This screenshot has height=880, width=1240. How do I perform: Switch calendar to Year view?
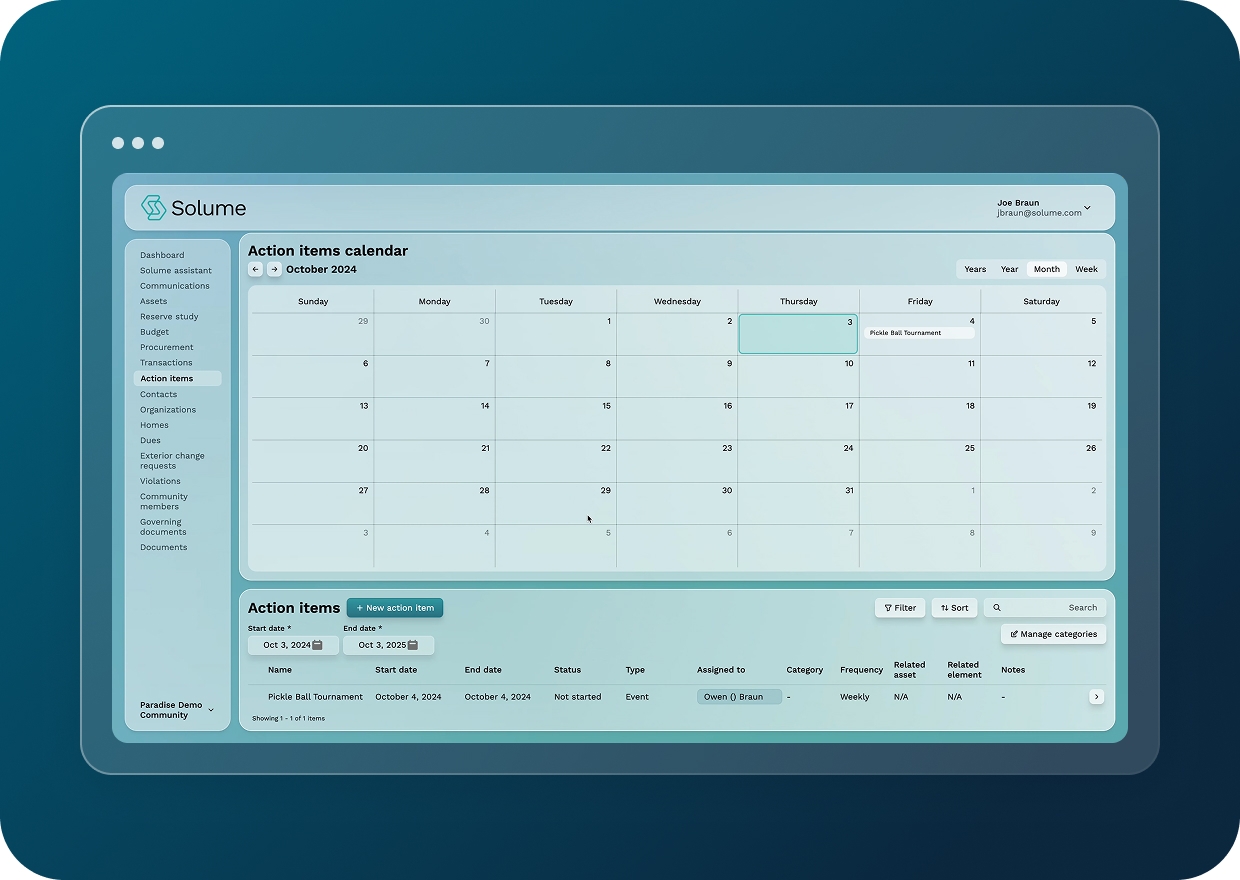(1010, 269)
